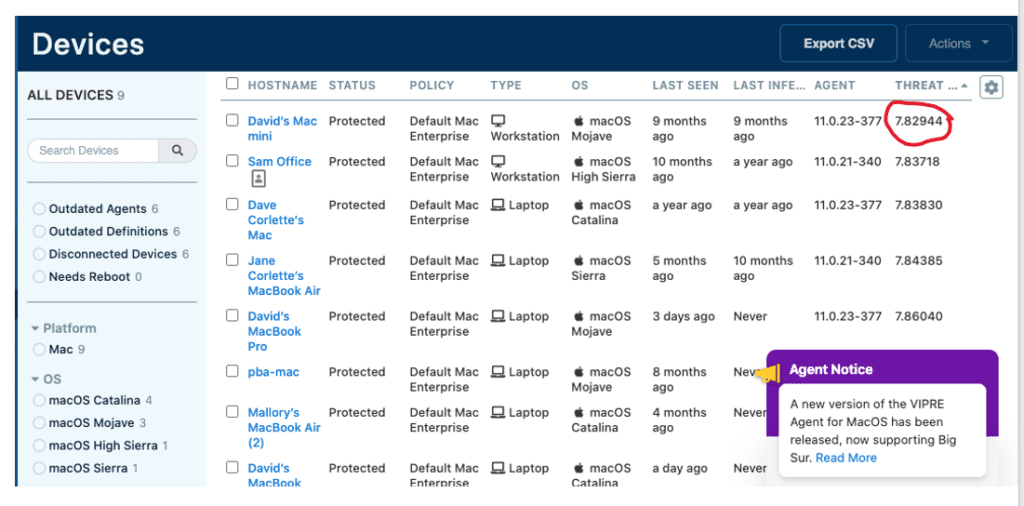Open Mallory's MacBook Air (2) link

[284, 427]
